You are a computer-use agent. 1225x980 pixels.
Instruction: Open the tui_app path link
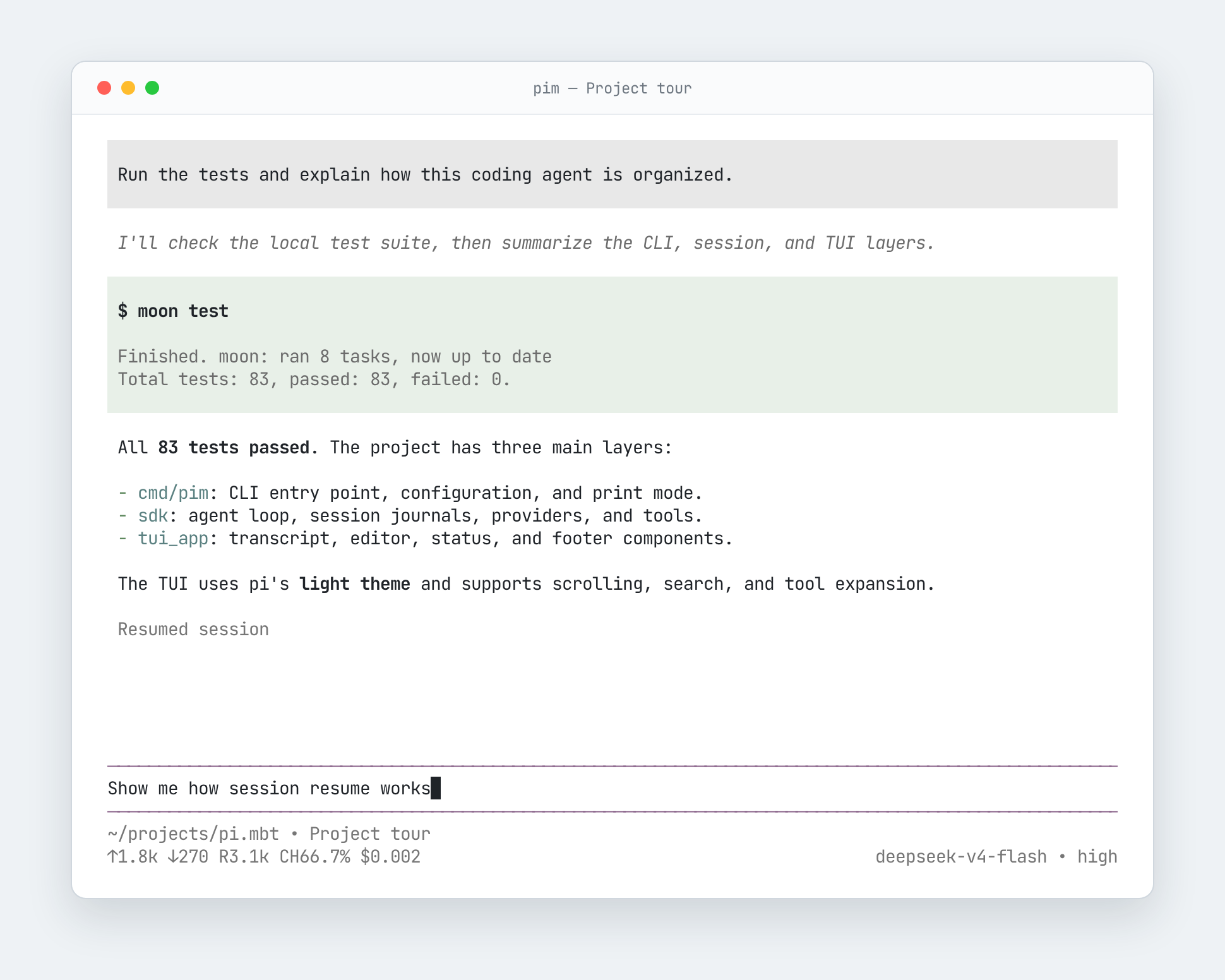[x=173, y=539]
